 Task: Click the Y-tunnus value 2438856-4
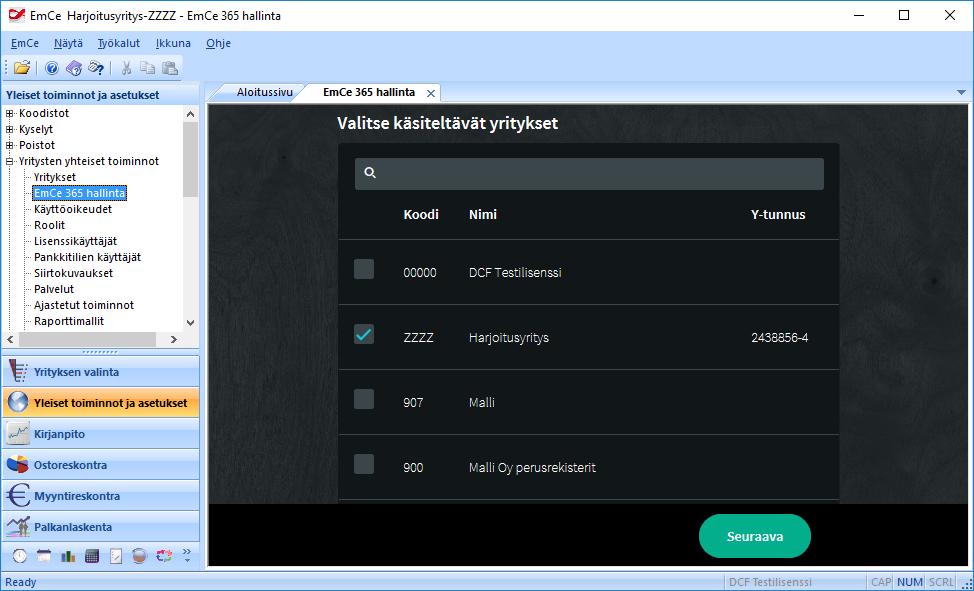click(x=780, y=338)
